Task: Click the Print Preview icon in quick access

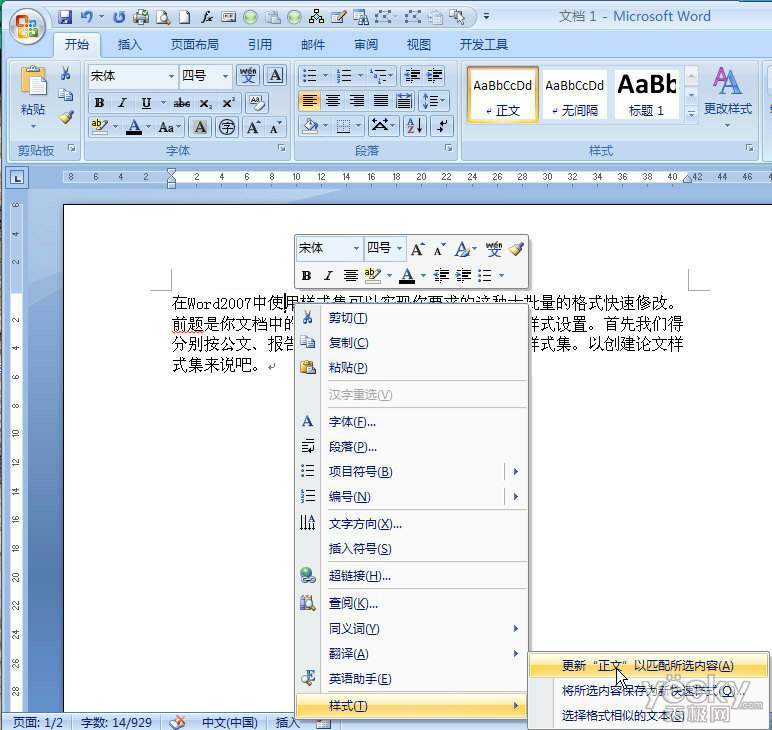Action: pos(163,17)
